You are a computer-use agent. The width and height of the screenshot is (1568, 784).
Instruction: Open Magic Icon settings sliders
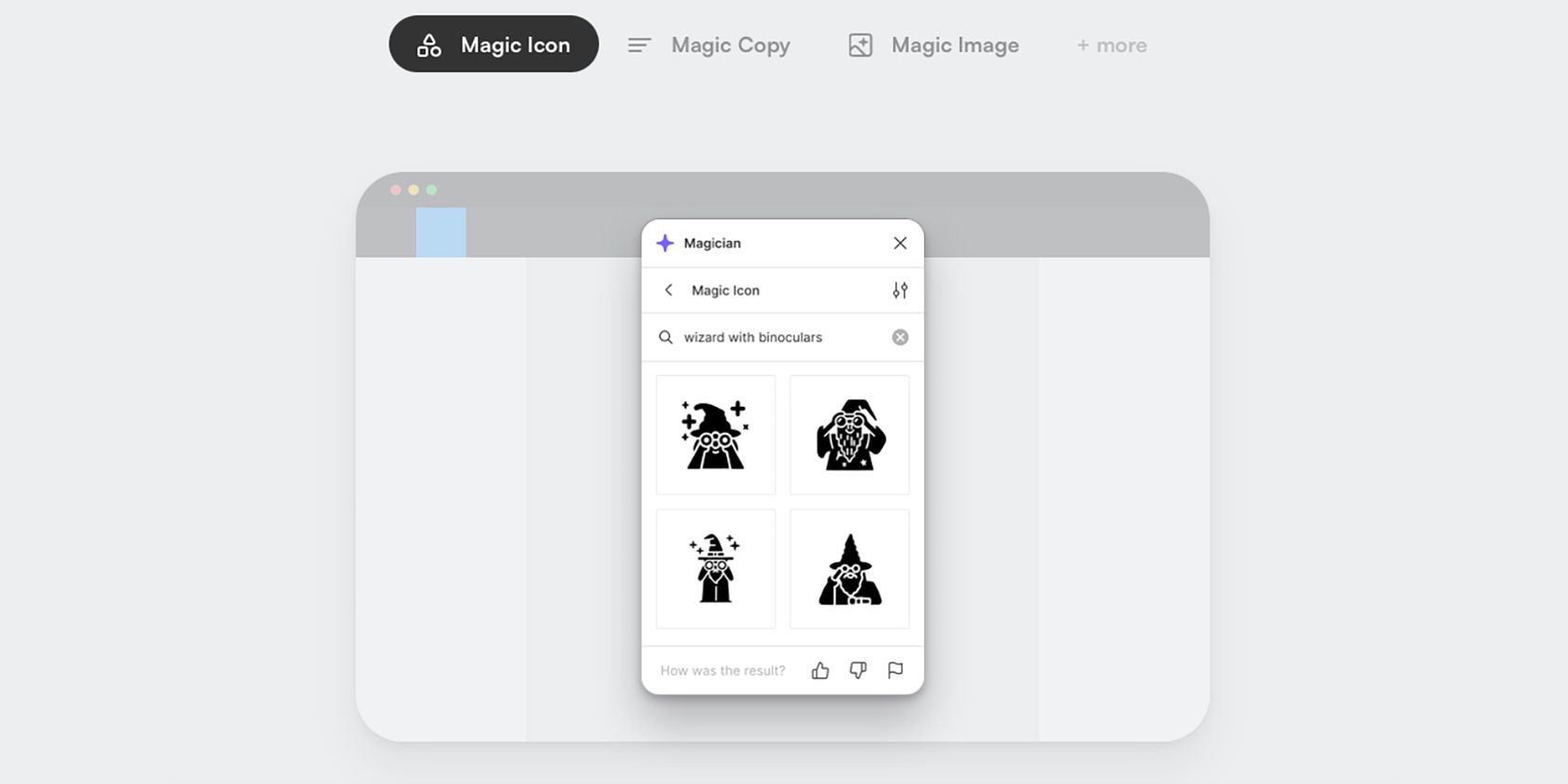click(900, 290)
